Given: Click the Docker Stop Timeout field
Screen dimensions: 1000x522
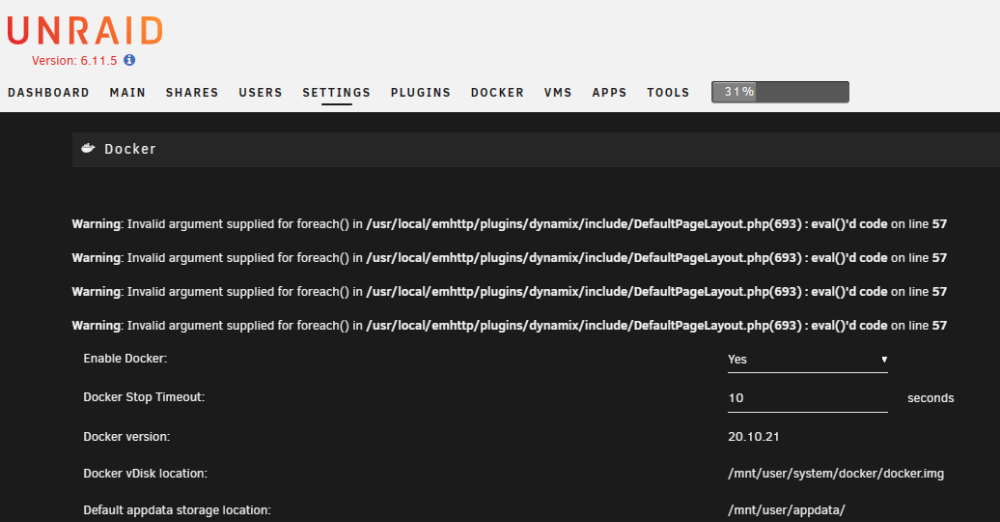Looking at the screenshot, I should tap(807, 398).
